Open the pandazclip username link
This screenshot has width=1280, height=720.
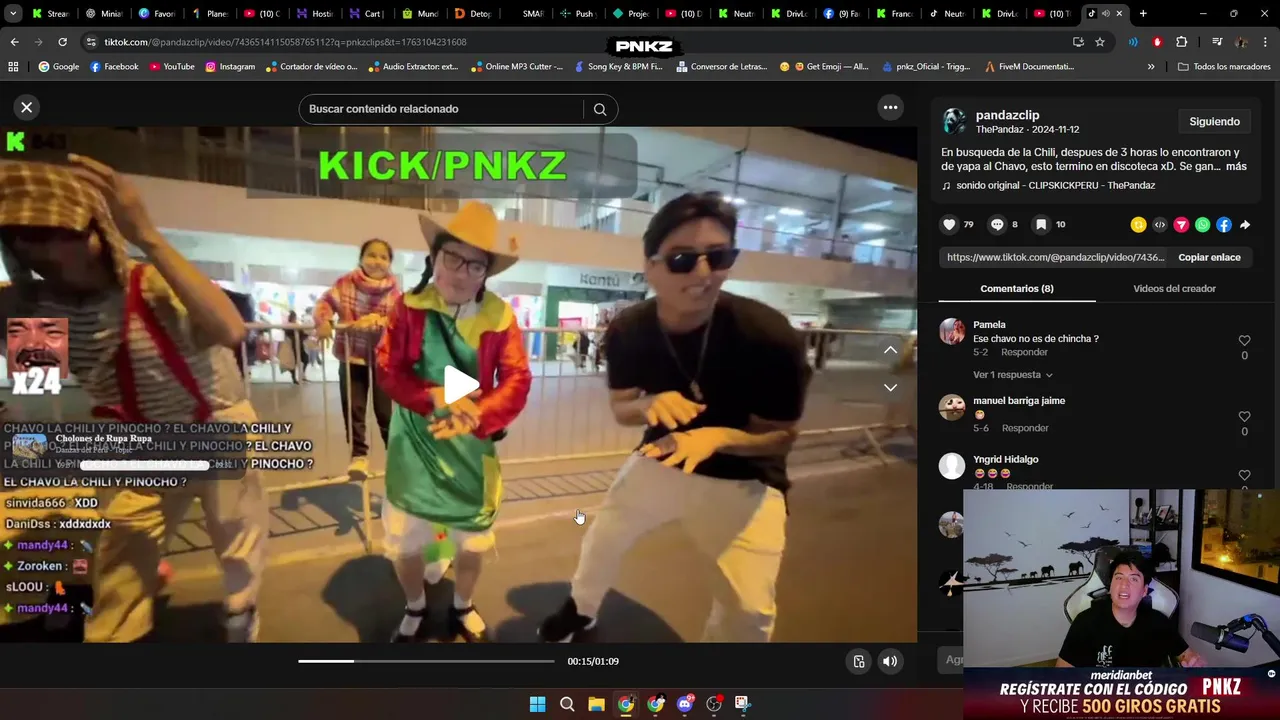click(1007, 115)
